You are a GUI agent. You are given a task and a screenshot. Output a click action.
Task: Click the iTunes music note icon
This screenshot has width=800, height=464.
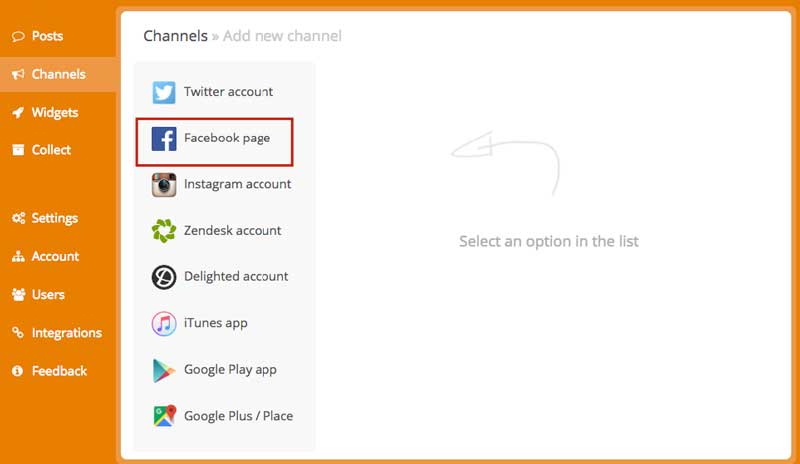pos(164,324)
